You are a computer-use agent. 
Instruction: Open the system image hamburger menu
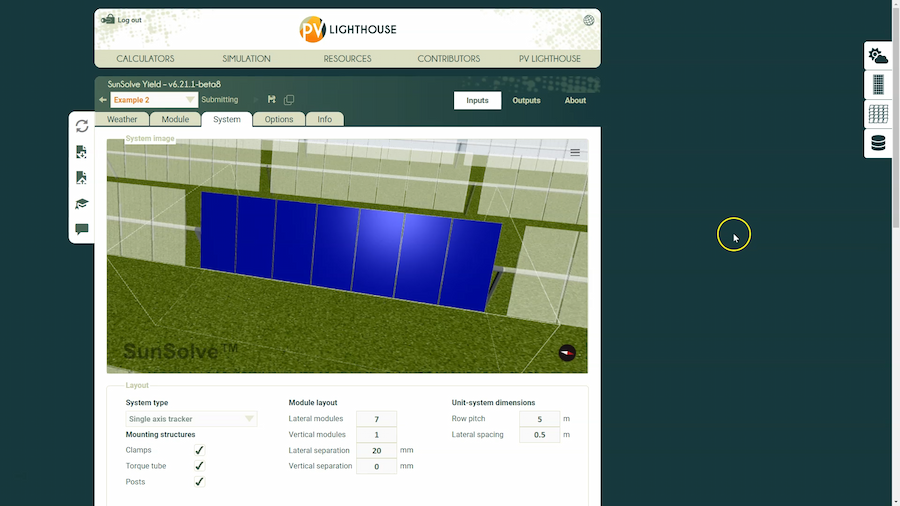tap(575, 153)
